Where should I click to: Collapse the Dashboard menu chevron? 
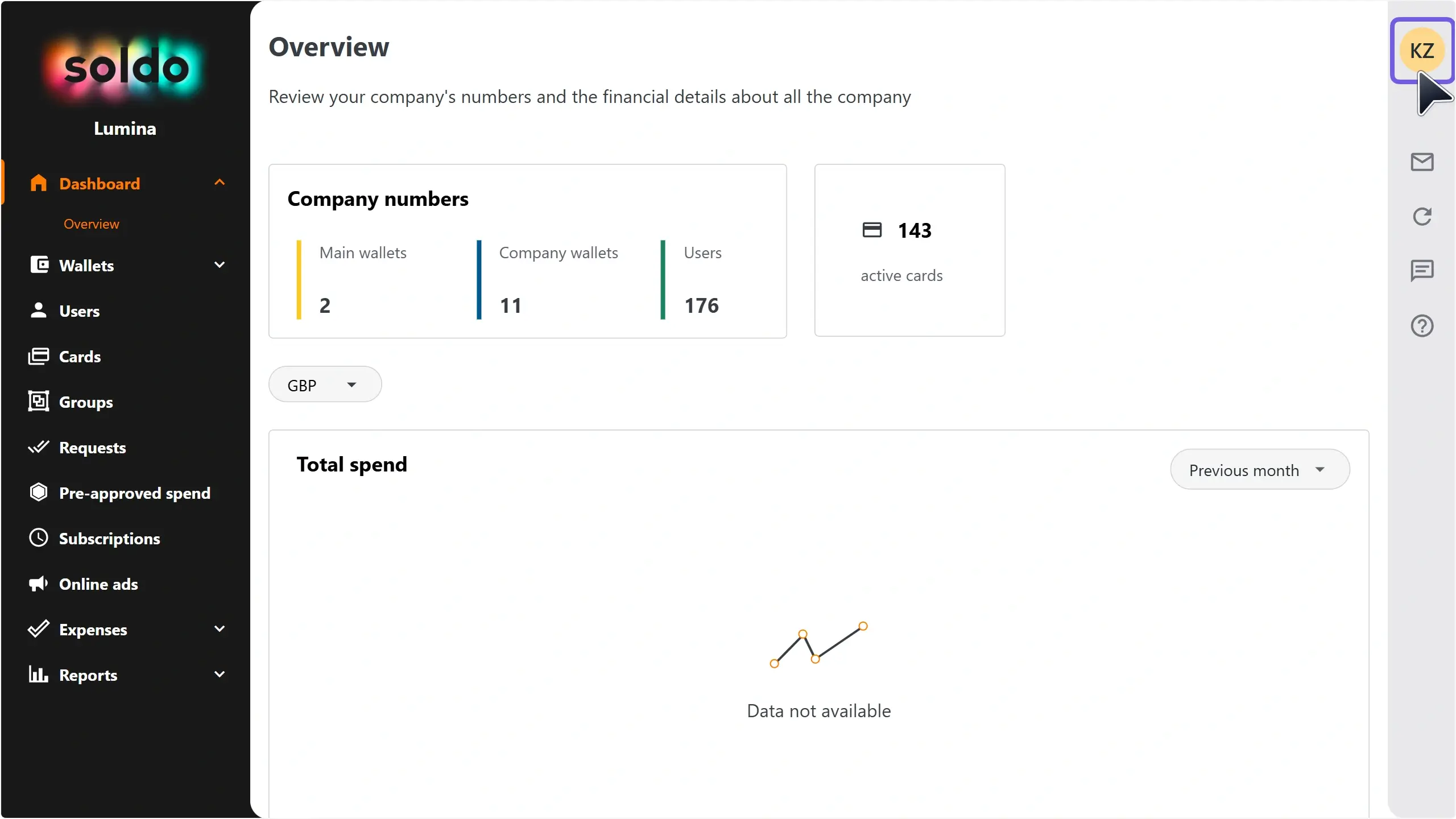pos(220,183)
